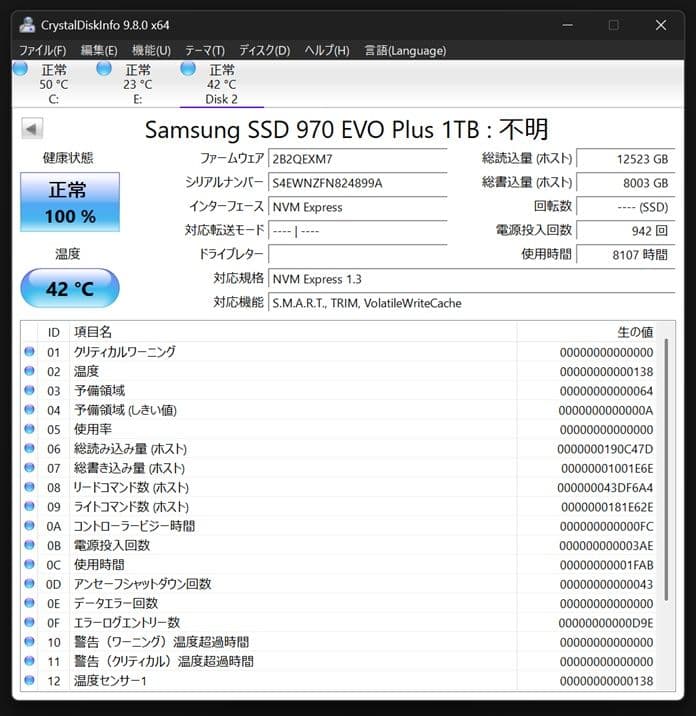Click power on hours value 8107 時間
The image size is (696, 716).
[626, 255]
